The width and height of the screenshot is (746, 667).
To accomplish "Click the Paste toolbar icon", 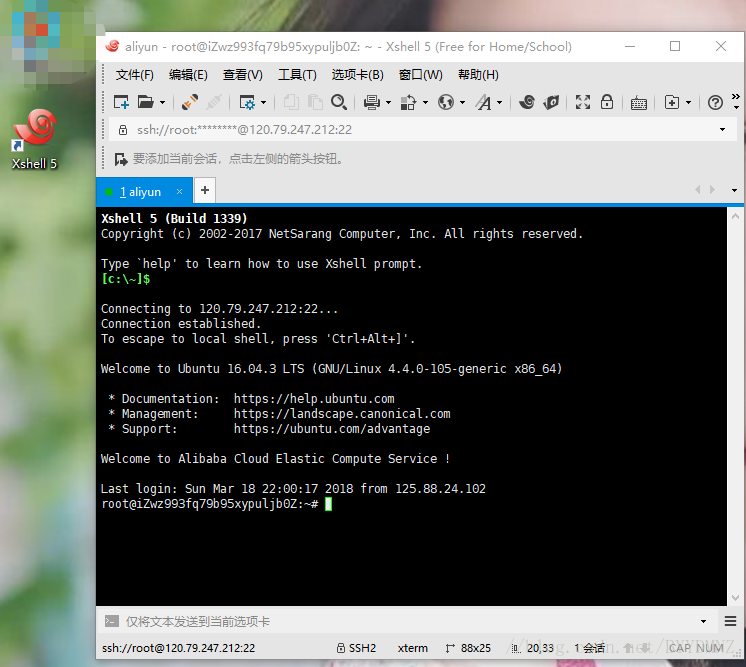I will [x=315, y=102].
